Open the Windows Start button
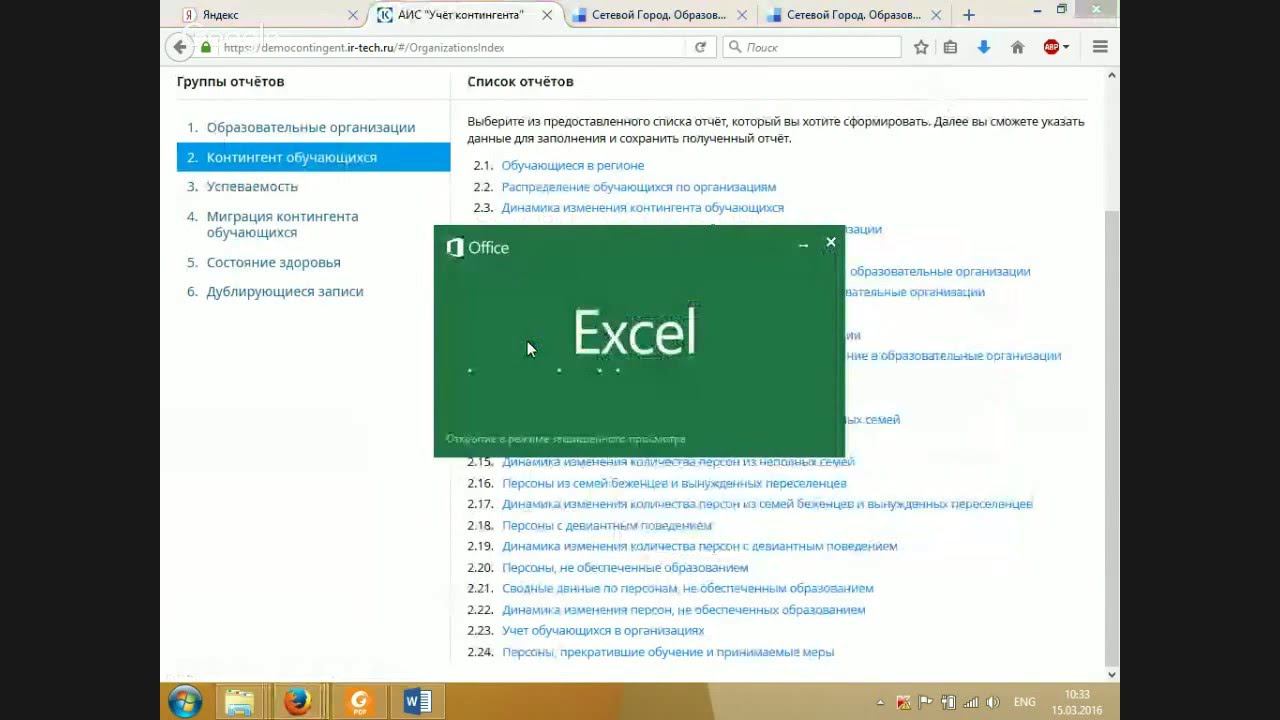The image size is (1280, 720). click(x=185, y=702)
